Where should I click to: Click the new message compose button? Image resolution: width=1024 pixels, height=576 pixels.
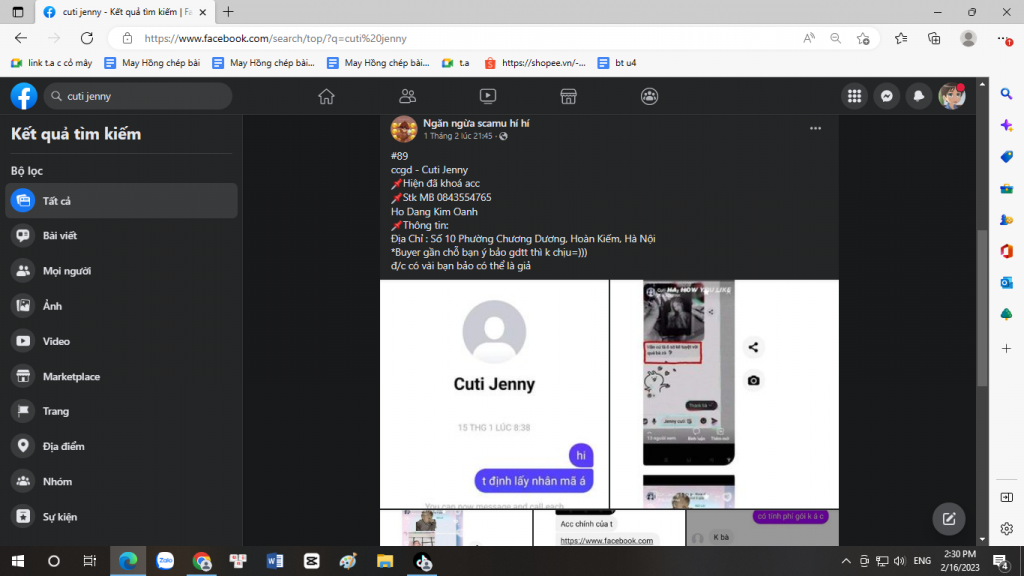click(949, 519)
